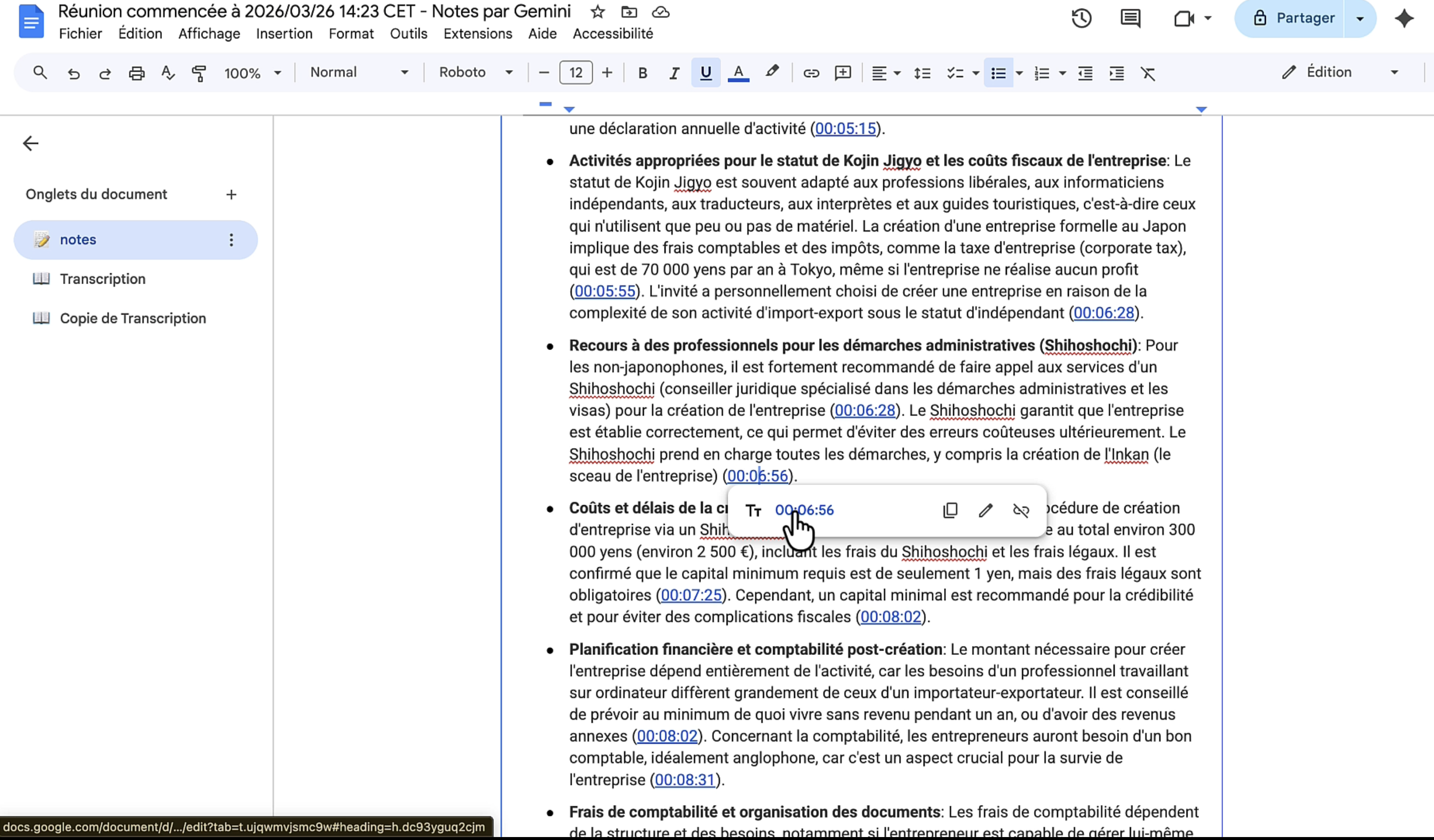Expand the Normal paragraph style dropdown
The image size is (1434, 840).
pyautogui.click(x=358, y=72)
